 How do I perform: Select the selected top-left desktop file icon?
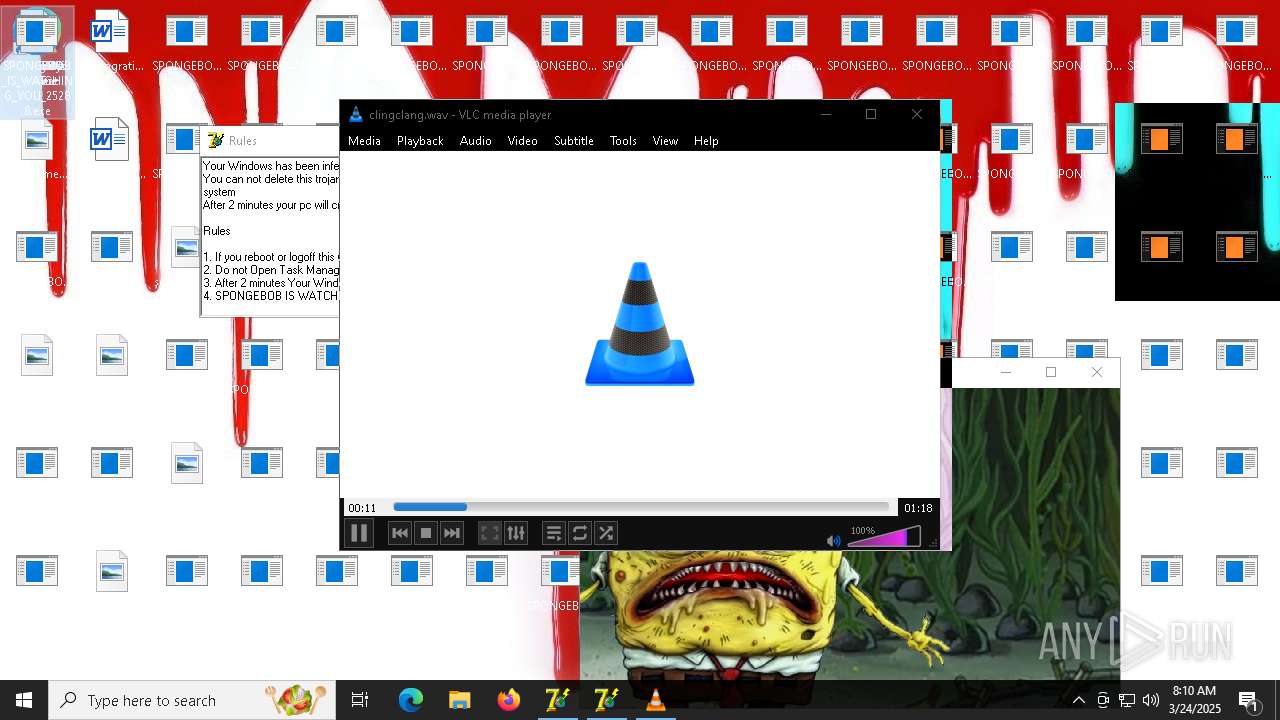pyautogui.click(x=37, y=62)
